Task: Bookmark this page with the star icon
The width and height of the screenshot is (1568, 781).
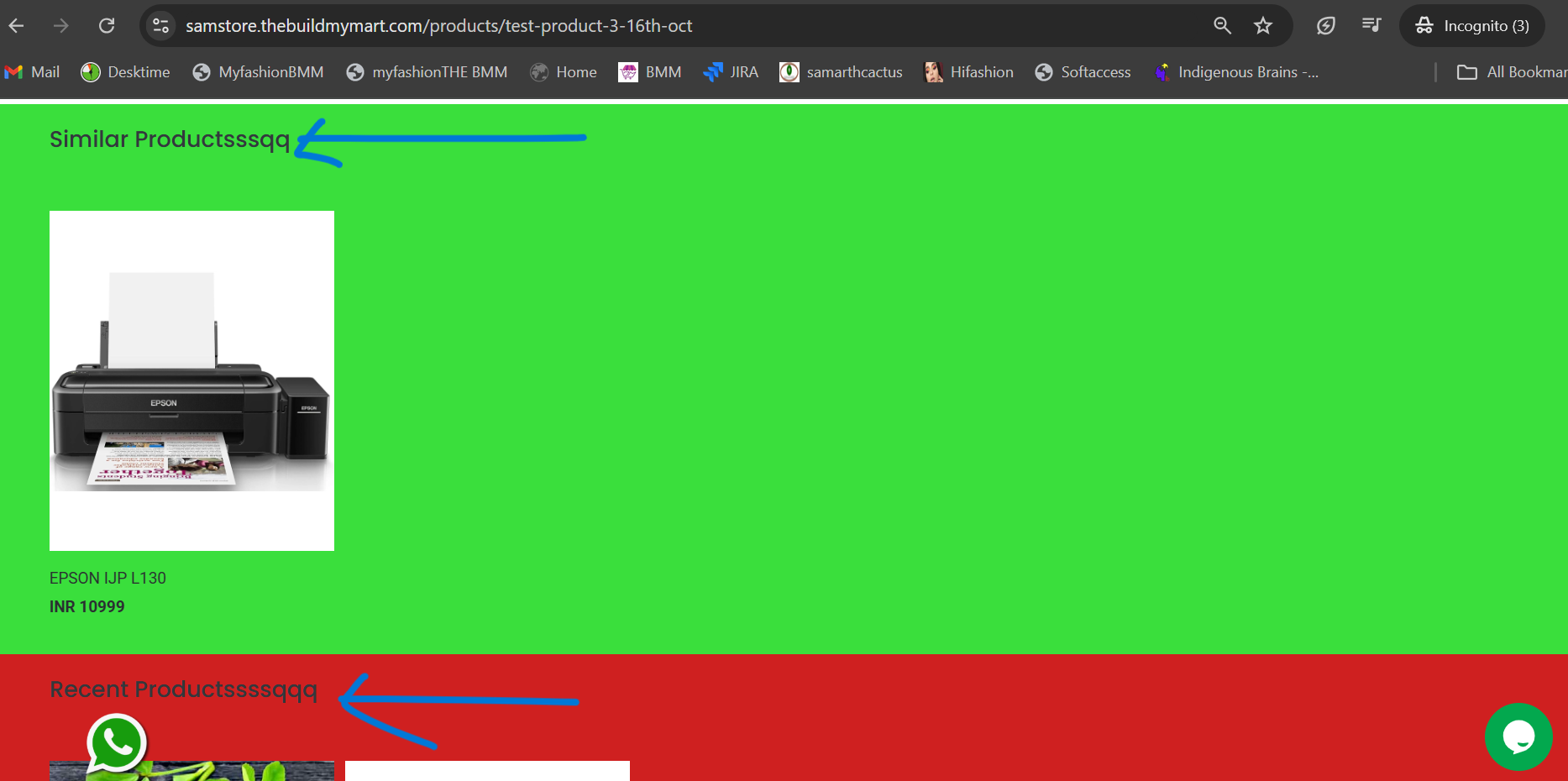Action: tap(1263, 26)
